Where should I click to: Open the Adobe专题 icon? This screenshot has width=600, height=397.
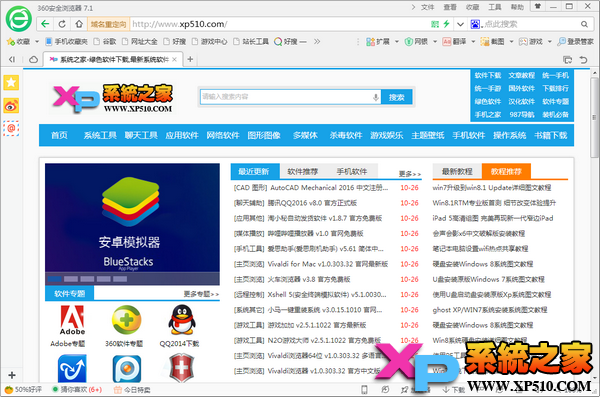point(72,320)
